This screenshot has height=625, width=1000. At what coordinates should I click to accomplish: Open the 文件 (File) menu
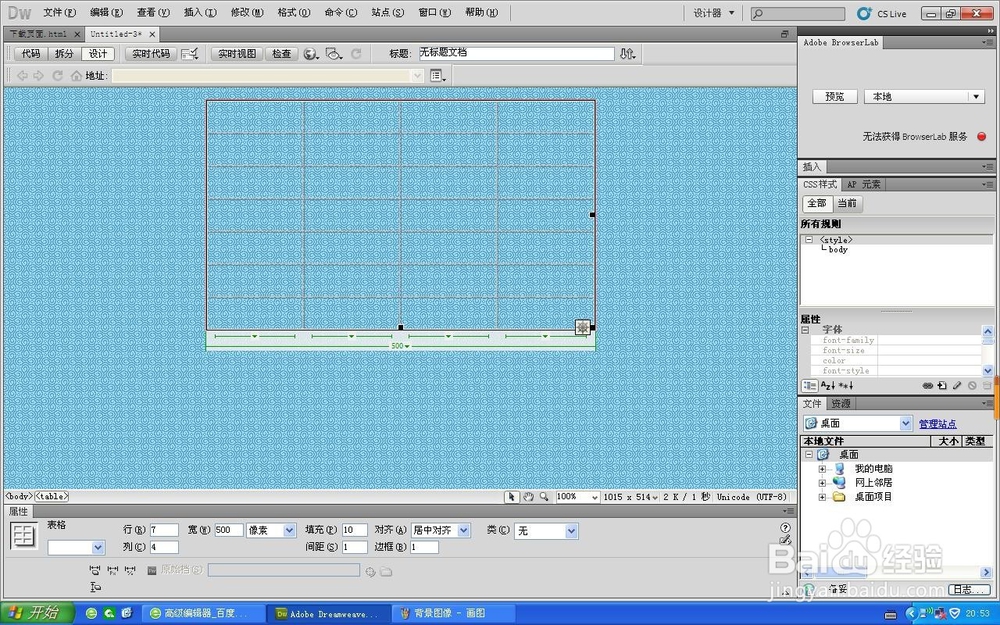tap(59, 12)
